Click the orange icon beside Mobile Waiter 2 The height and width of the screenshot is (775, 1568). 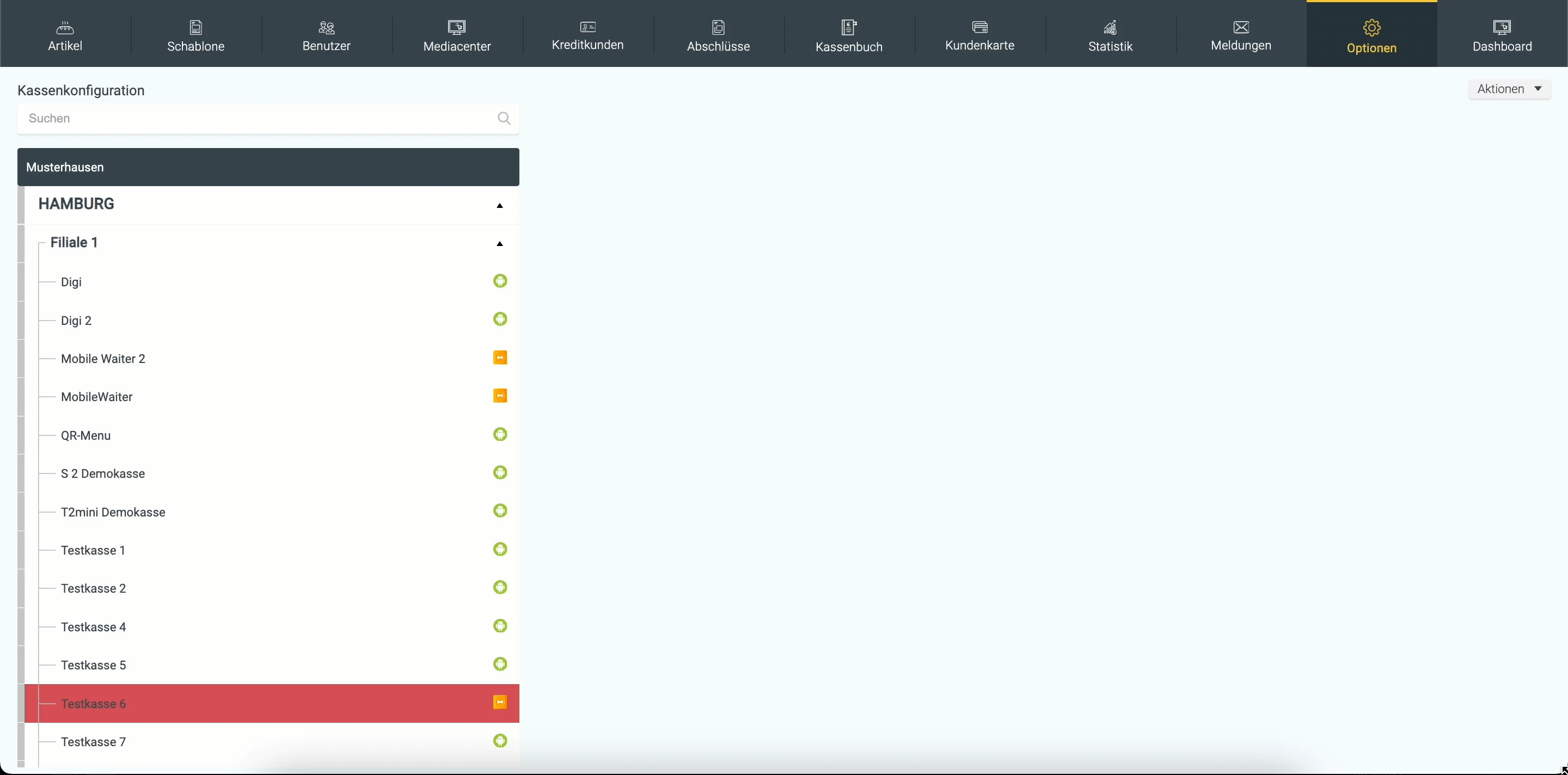pyautogui.click(x=500, y=358)
